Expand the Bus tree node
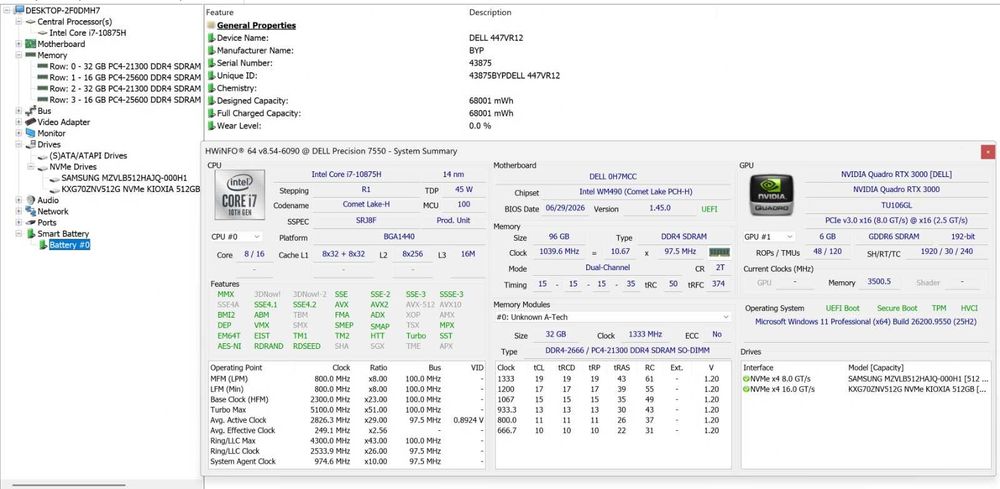This screenshot has height=489, width=1000. point(19,111)
